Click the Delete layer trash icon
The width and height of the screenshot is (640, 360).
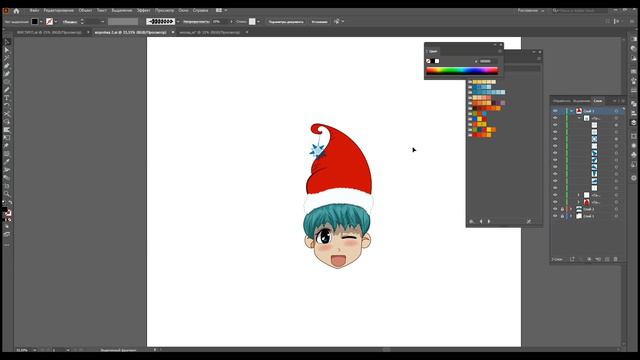coord(616,259)
